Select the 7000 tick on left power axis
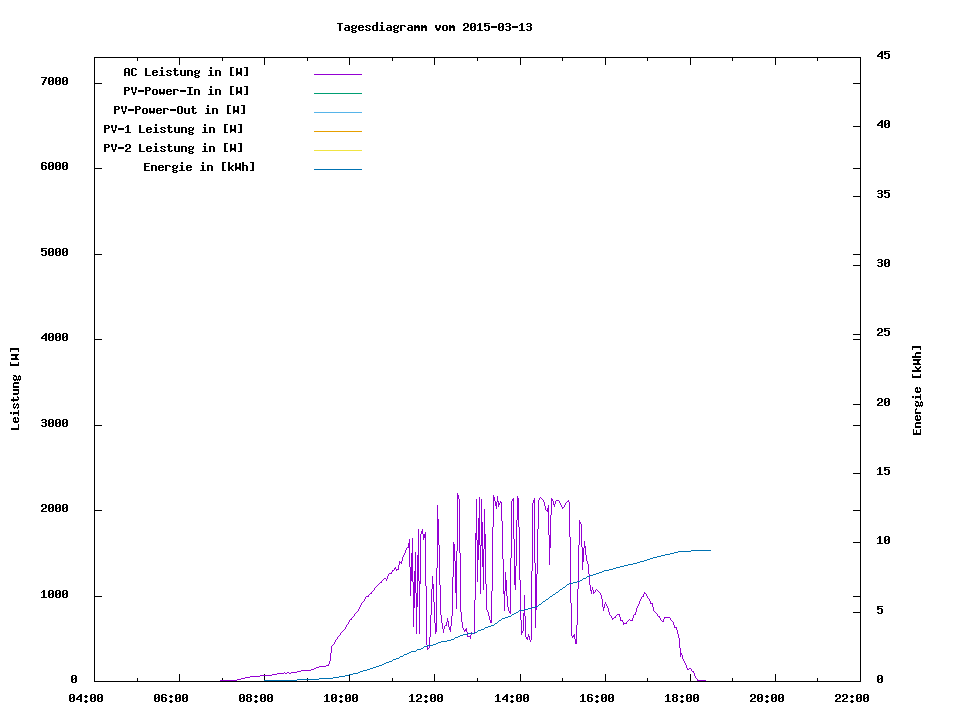The width and height of the screenshot is (960, 720). click(53, 81)
